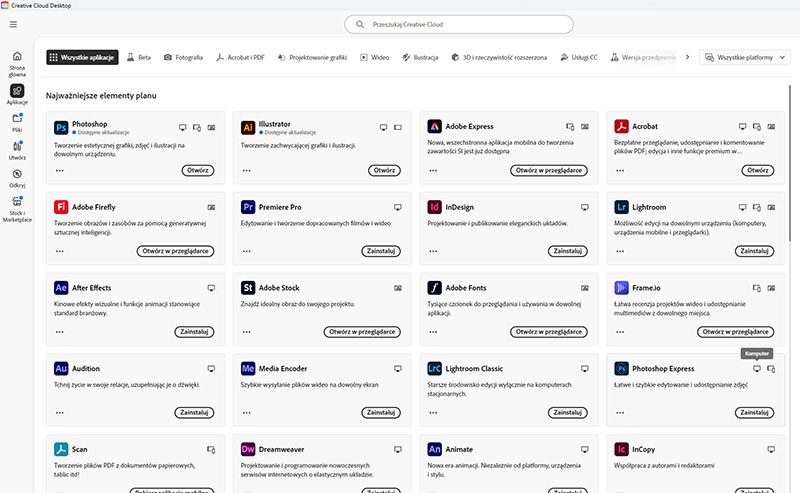The image size is (800, 493).
Task: Click the InCopy app icon
Action: click(x=621, y=449)
